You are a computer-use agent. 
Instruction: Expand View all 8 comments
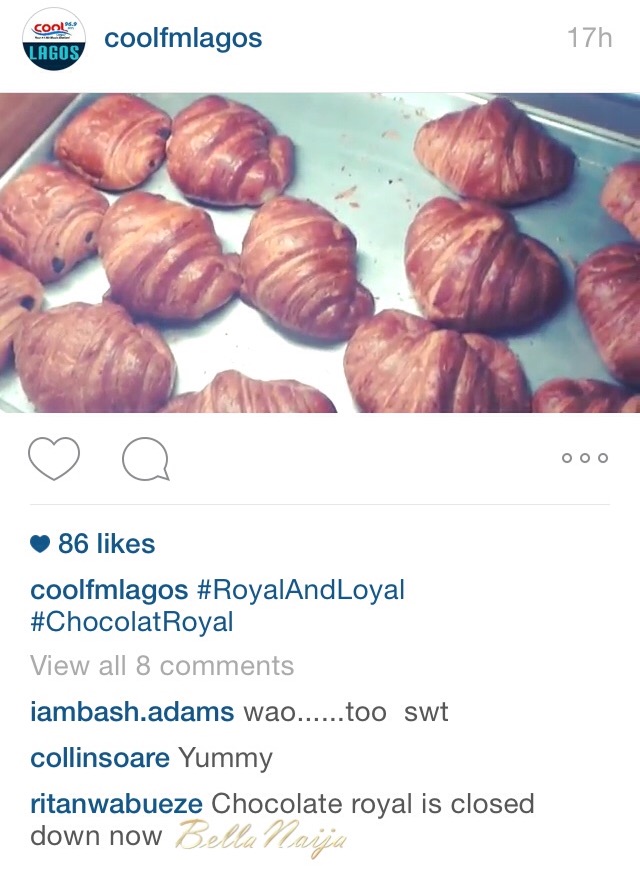162,665
